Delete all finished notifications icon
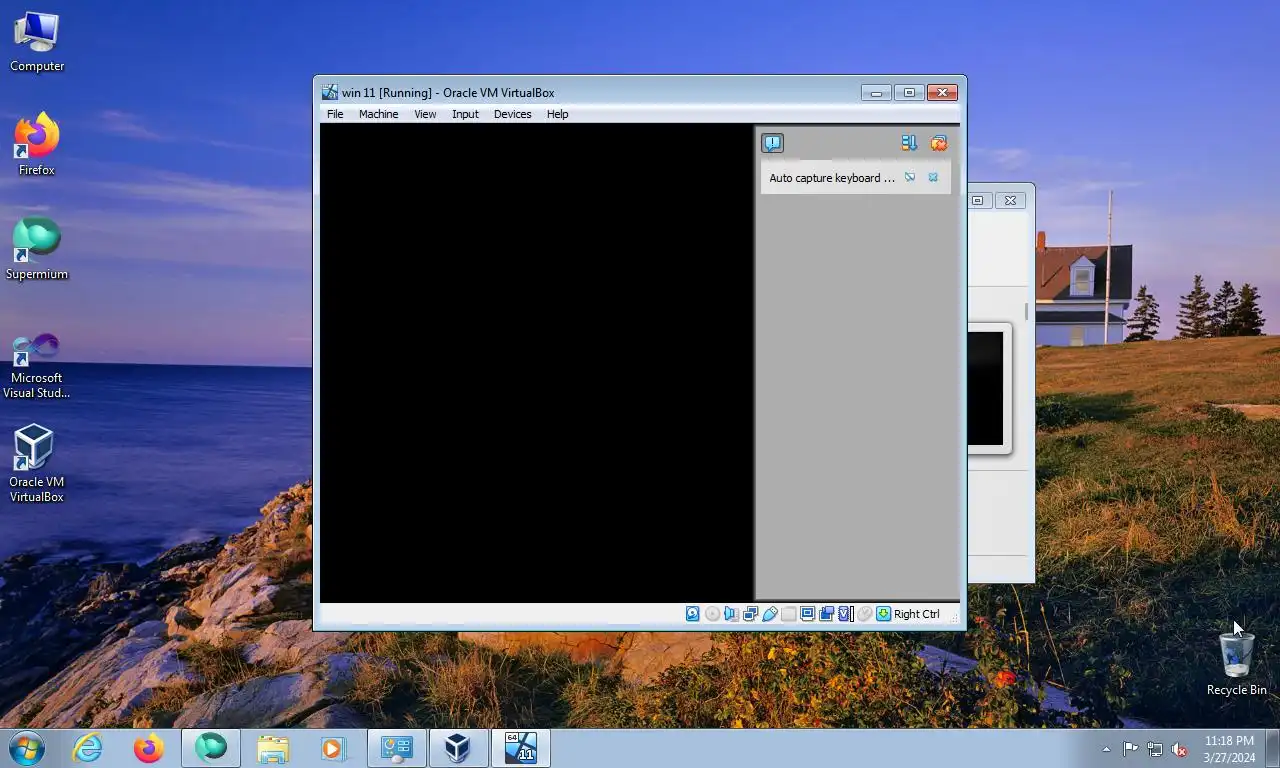 938,143
